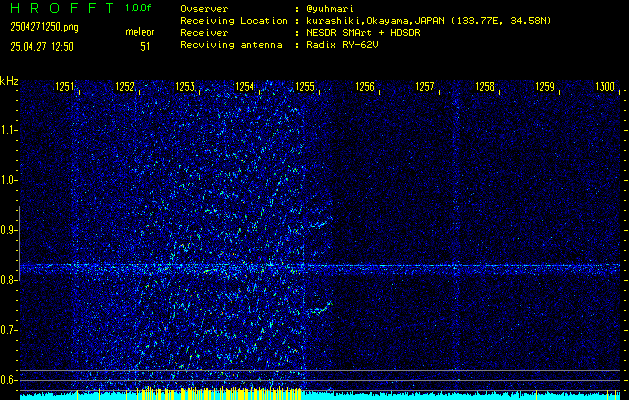Viewport: 629px width, 400px height.
Task: Click the kHz axis unit label
Action: tap(9, 81)
